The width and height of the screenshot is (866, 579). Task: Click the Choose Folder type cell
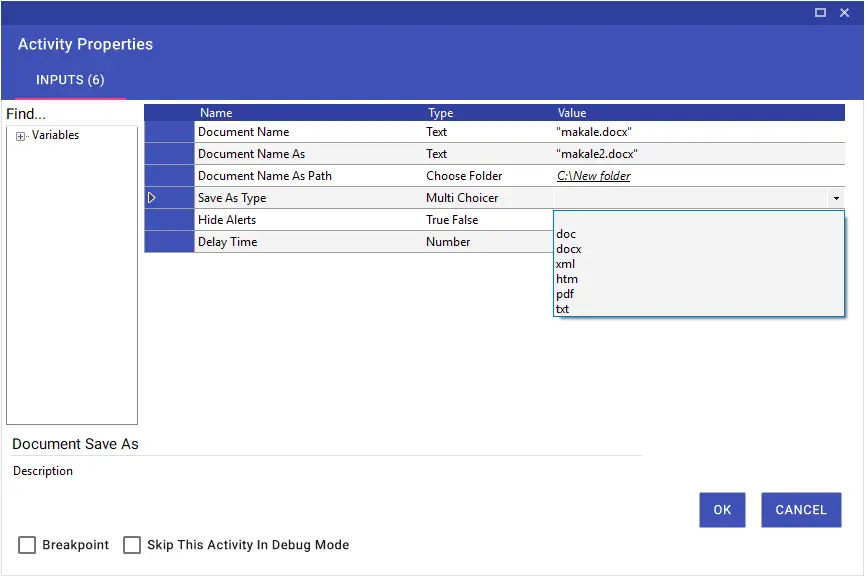tap(464, 176)
